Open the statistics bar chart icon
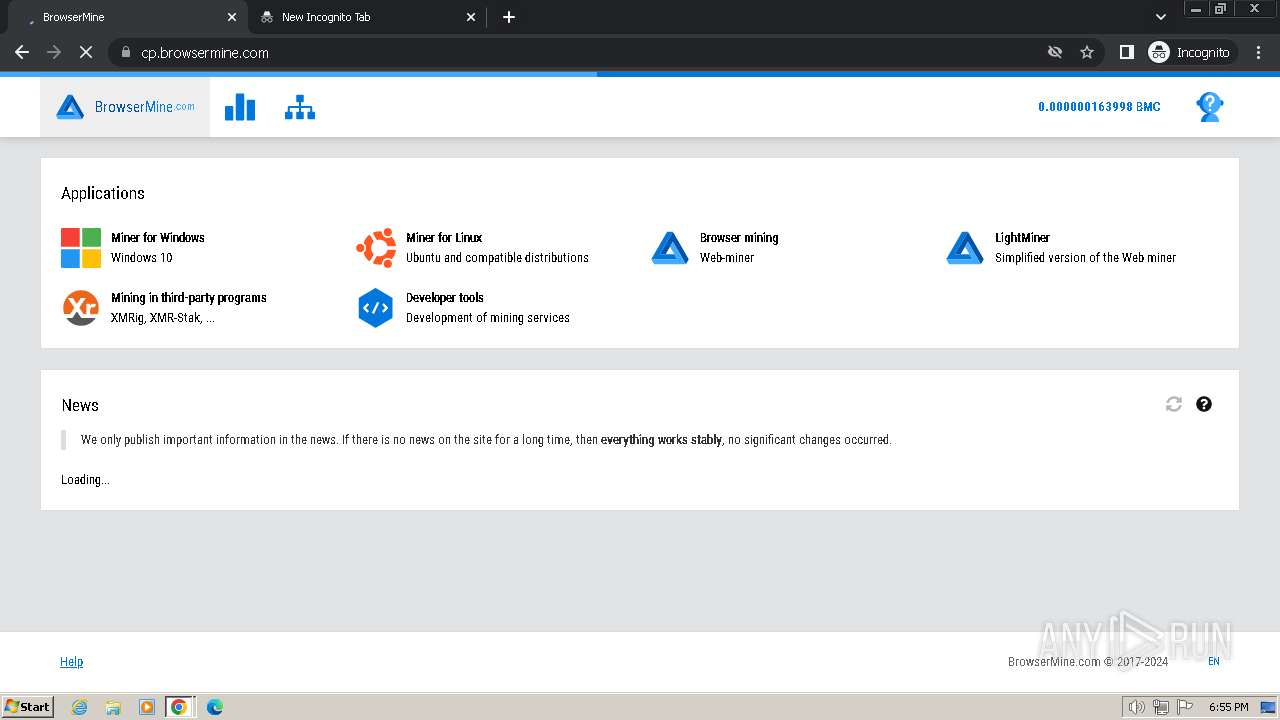Viewport: 1280px width, 720px height. (240, 107)
